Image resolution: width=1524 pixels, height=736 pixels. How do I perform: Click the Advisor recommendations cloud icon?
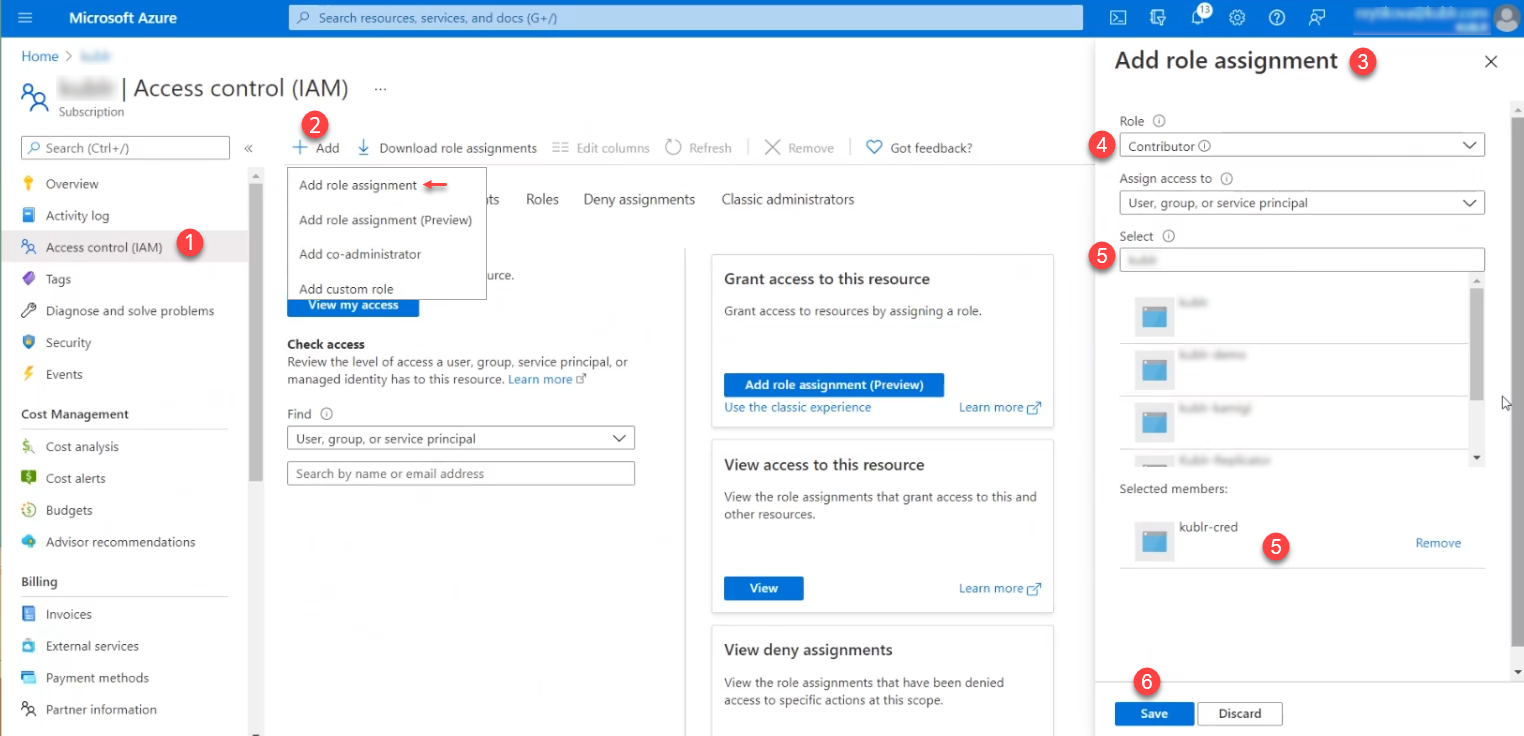[28, 542]
